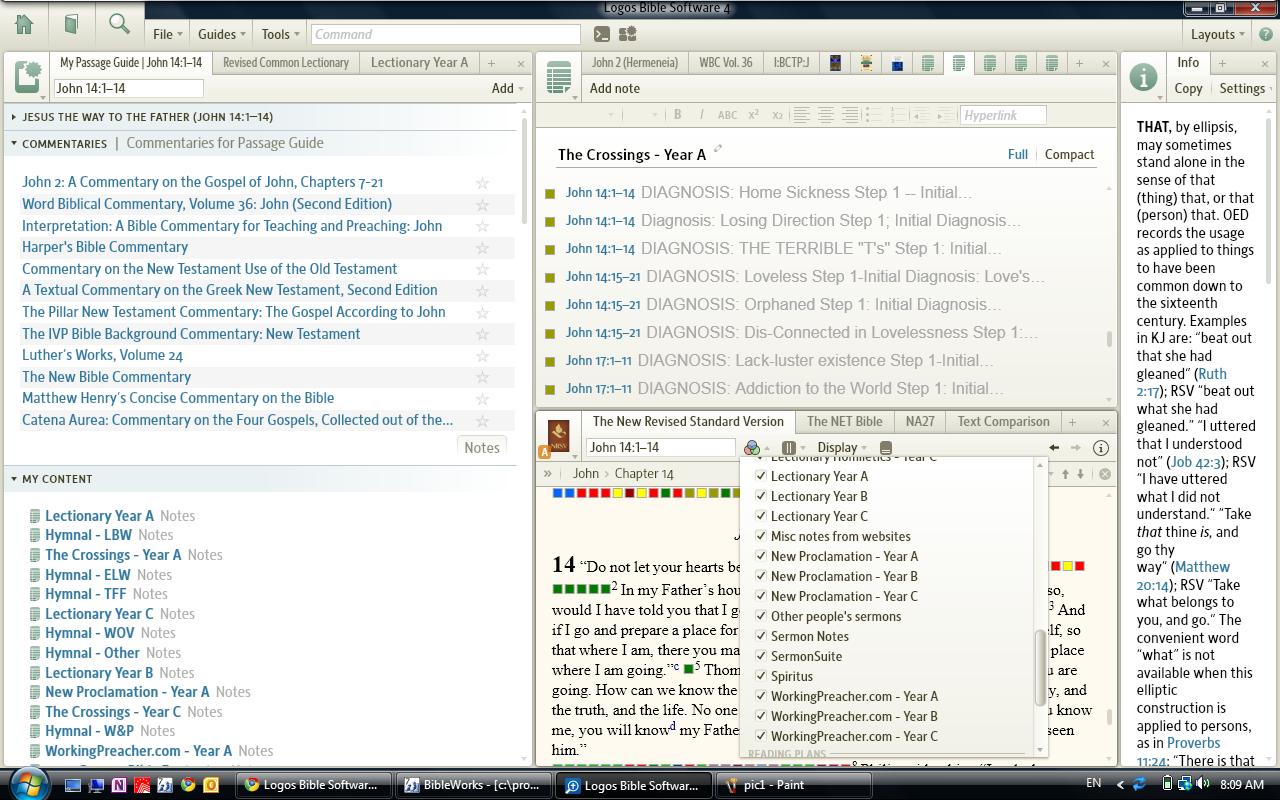Apply bold in the notes toolbar
Screen dimensions: 1280x800
678,115
